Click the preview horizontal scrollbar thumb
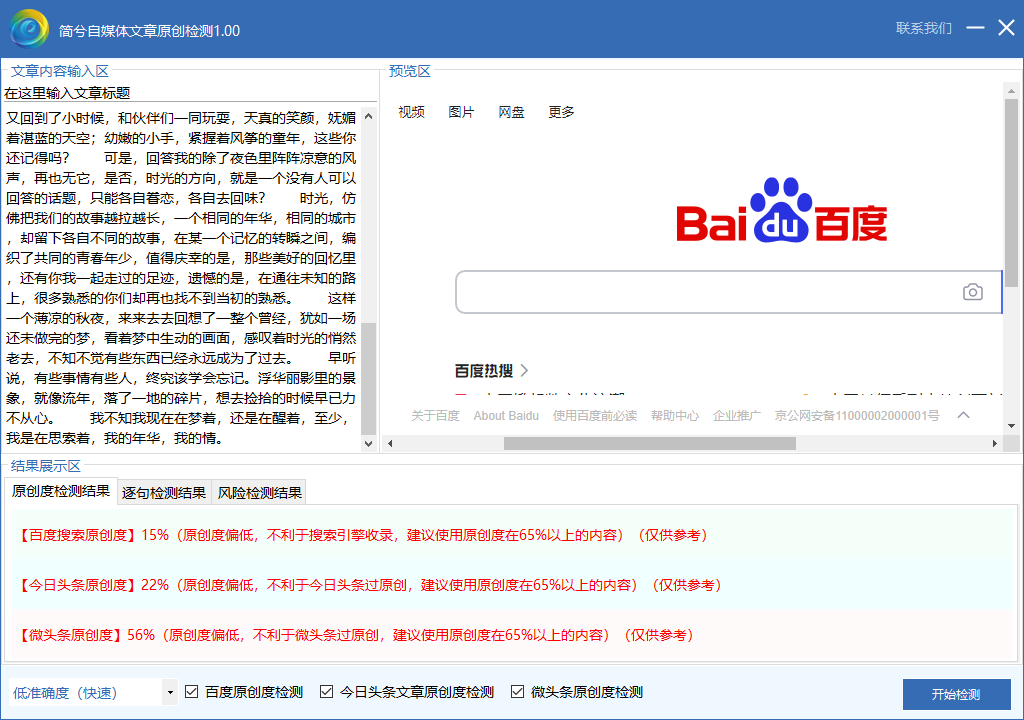1024x720 pixels. pos(650,443)
